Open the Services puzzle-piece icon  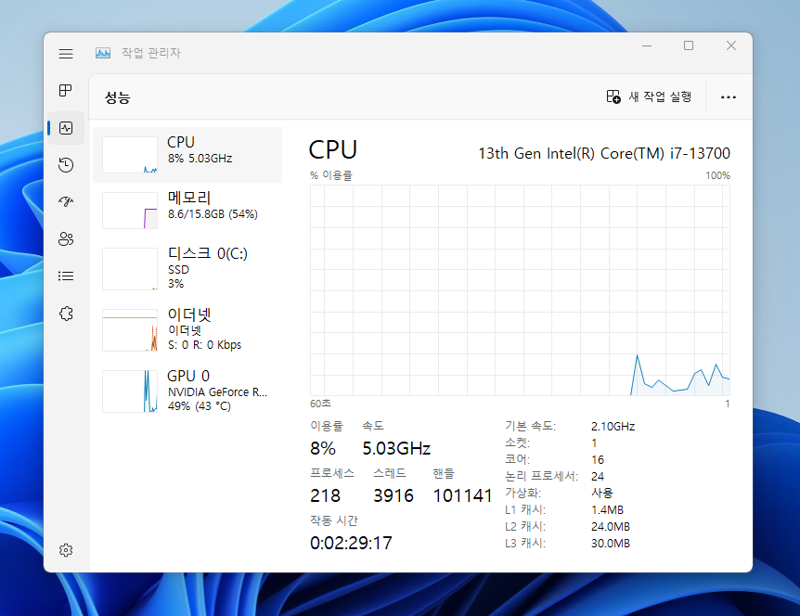pos(66,313)
